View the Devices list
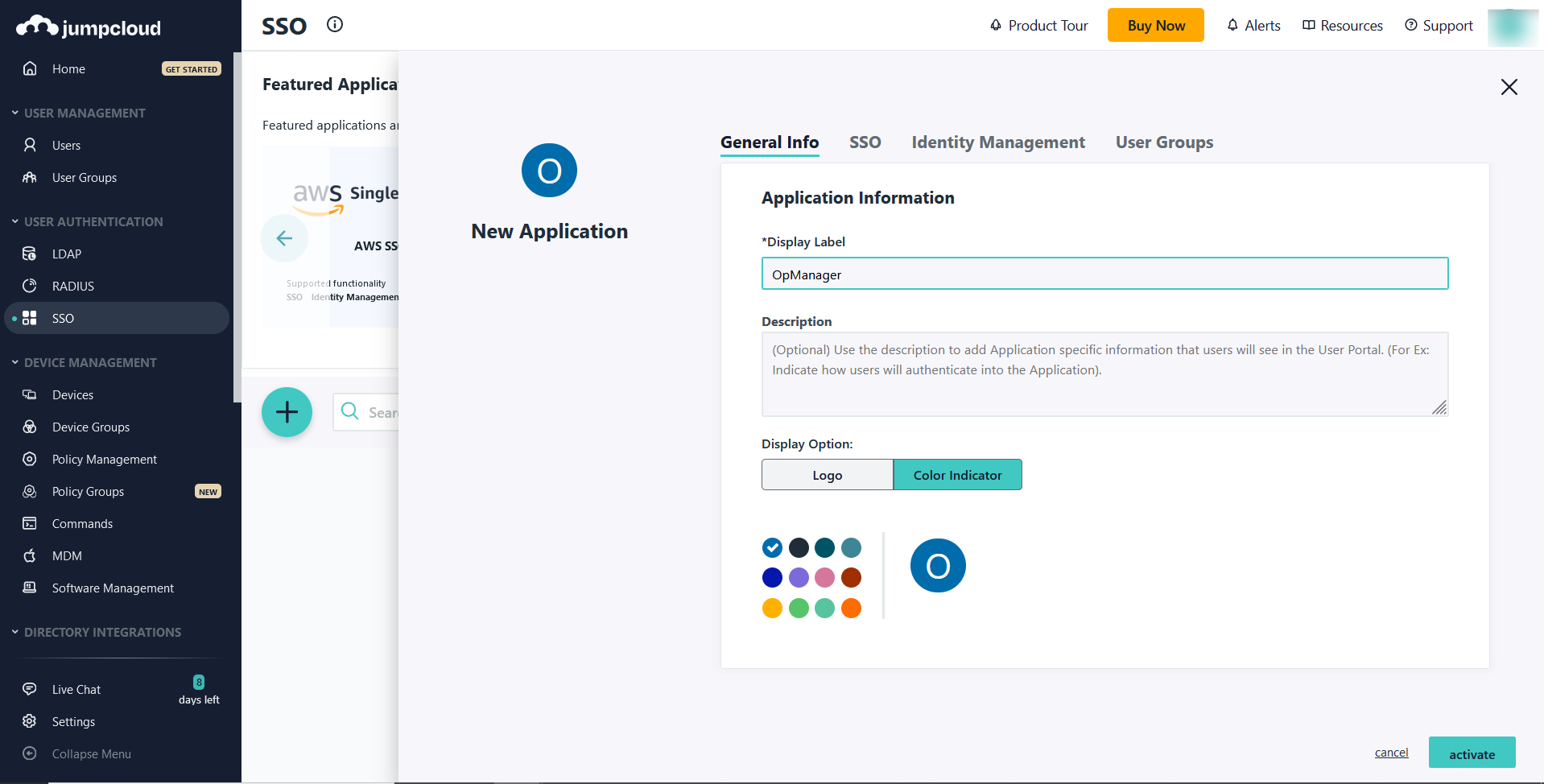The width and height of the screenshot is (1544, 784). (72, 394)
